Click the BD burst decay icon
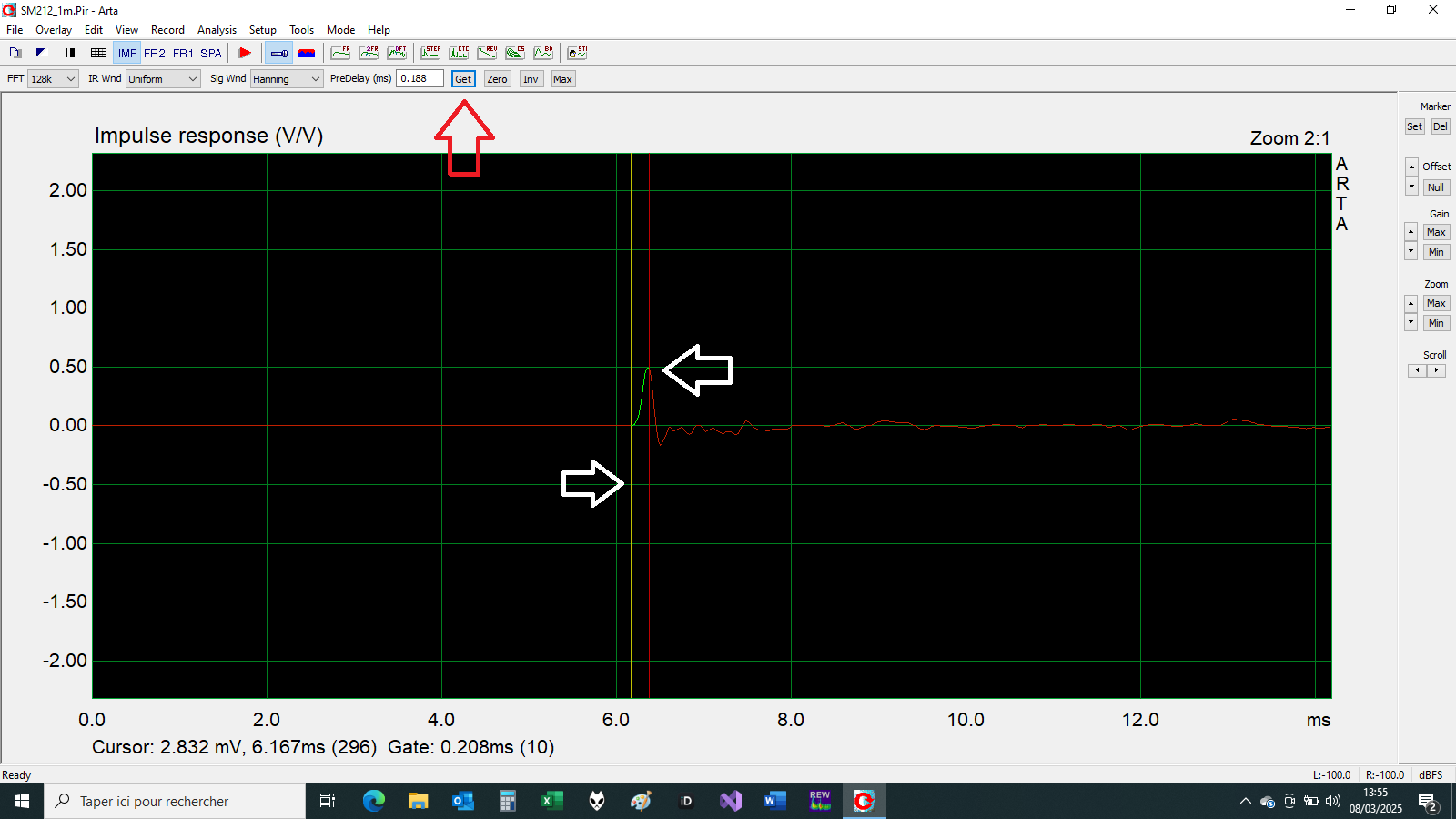Viewport: 1456px width, 819px height. click(x=543, y=53)
